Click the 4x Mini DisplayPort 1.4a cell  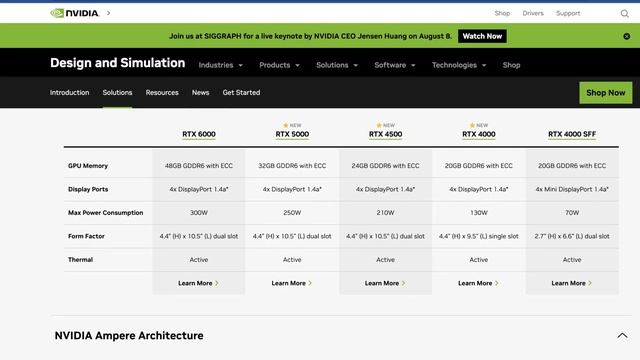click(x=572, y=189)
